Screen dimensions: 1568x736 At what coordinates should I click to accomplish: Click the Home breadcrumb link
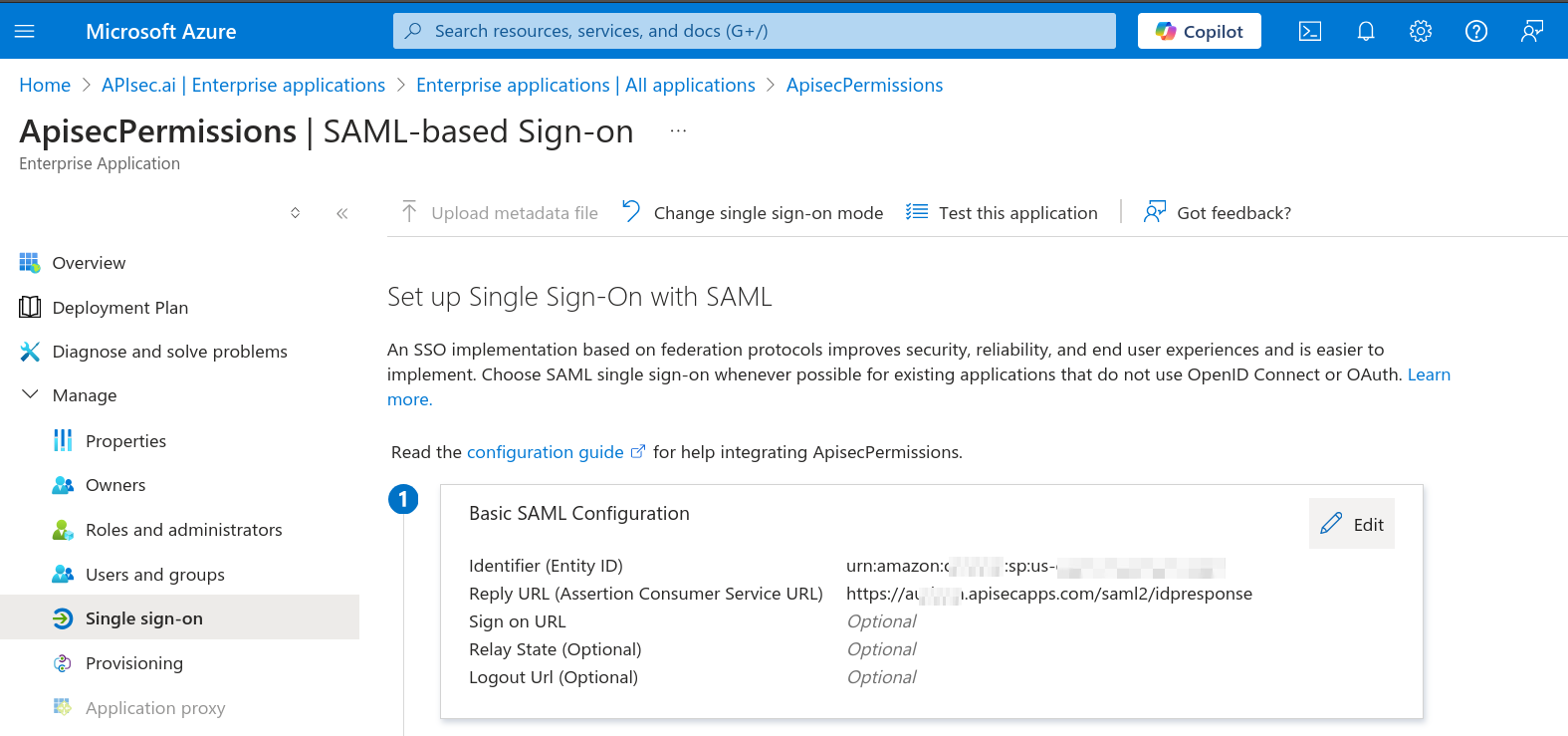(45, 86)
